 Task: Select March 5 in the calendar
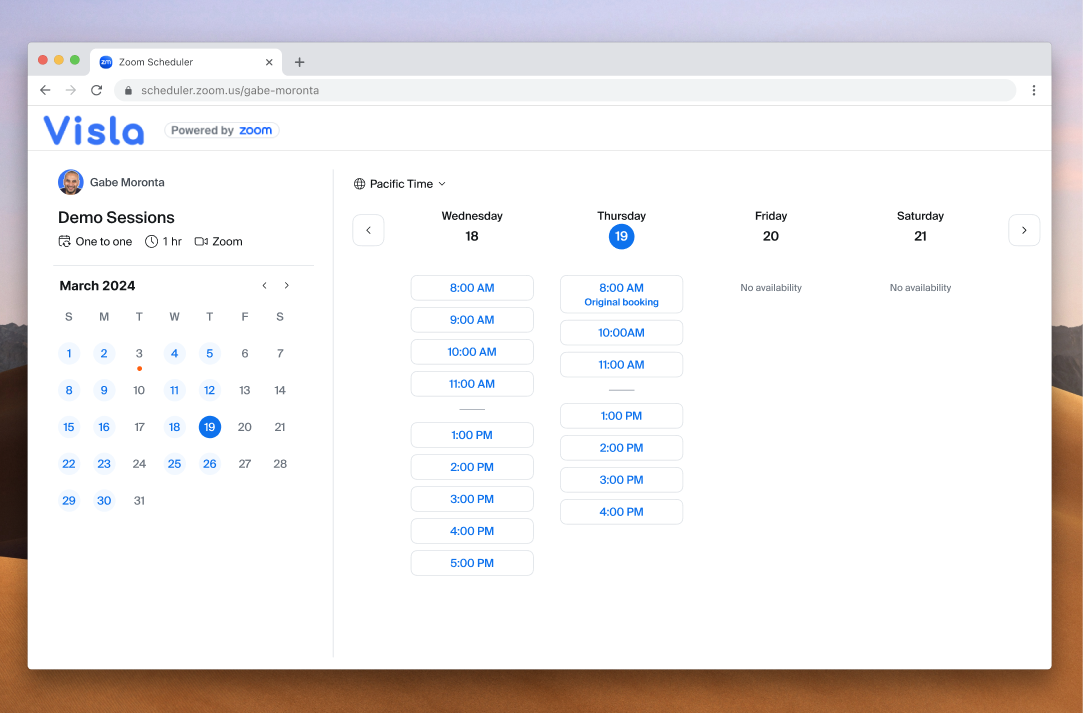(210, 354)
